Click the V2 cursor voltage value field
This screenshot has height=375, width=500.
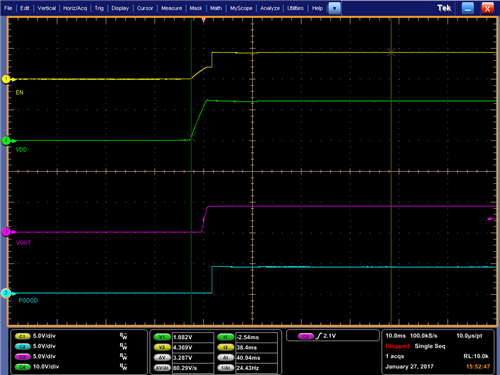point(193,348)
